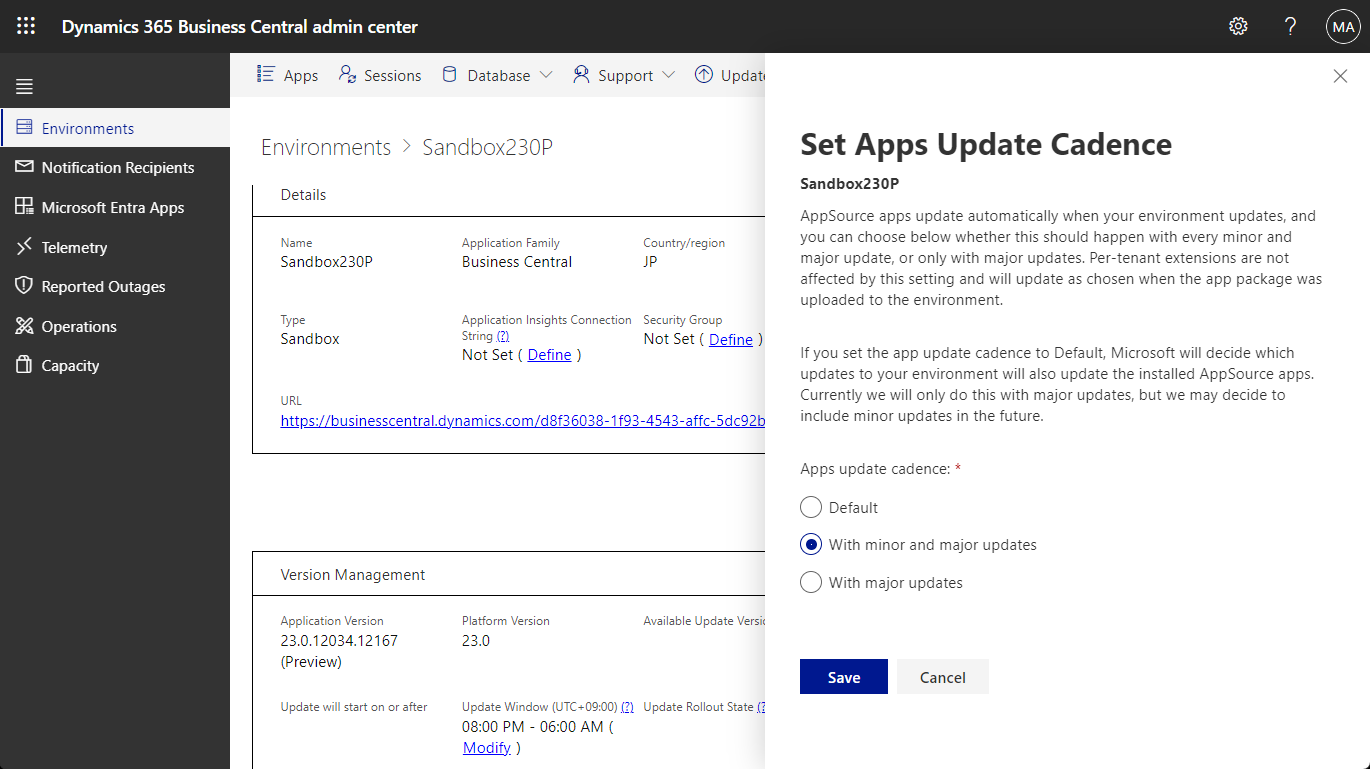Select With major updates cadence
The image size is (1370, 769).
pyautogui.click(x=810, y=582)
